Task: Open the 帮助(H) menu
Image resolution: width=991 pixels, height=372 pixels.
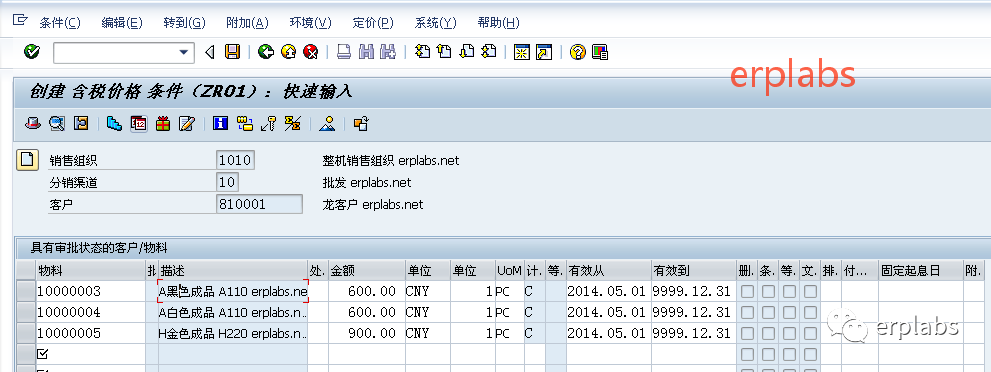Action: click(x=499, y=23)
